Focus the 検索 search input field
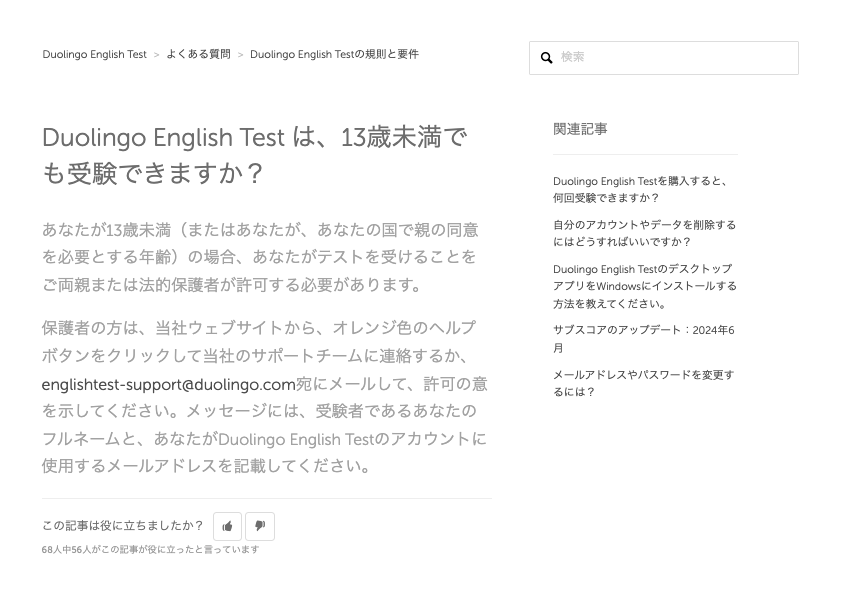842x597 pixels. (675, 58)
